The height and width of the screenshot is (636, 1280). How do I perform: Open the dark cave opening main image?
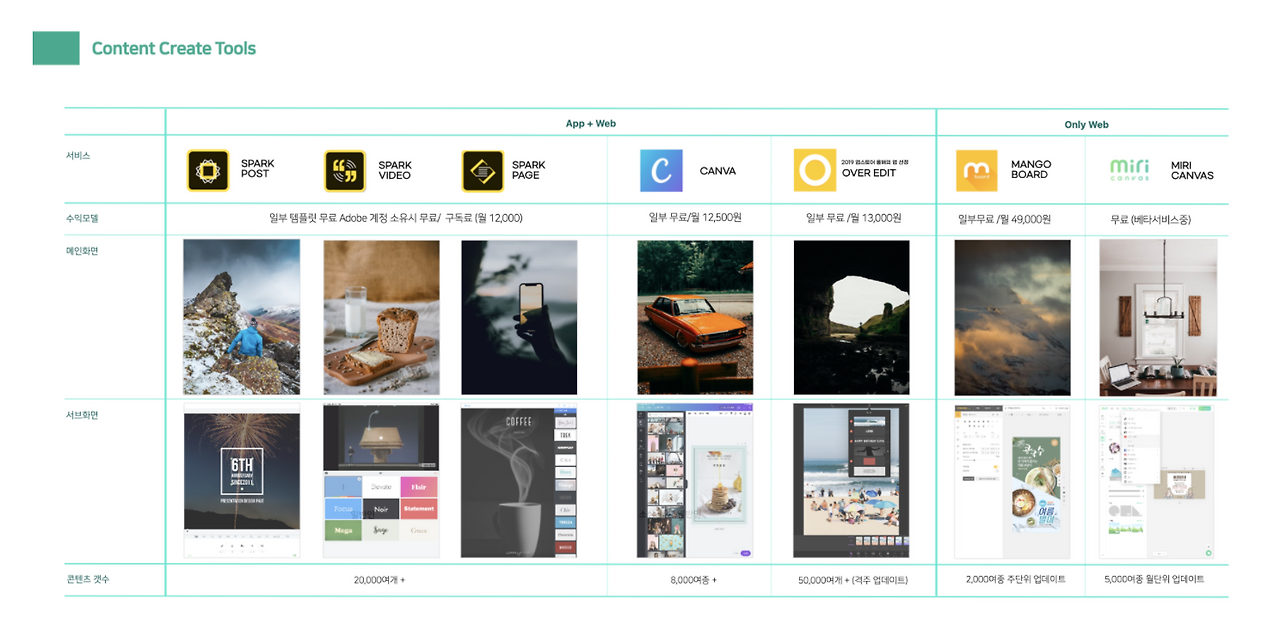tap(852, 317)
